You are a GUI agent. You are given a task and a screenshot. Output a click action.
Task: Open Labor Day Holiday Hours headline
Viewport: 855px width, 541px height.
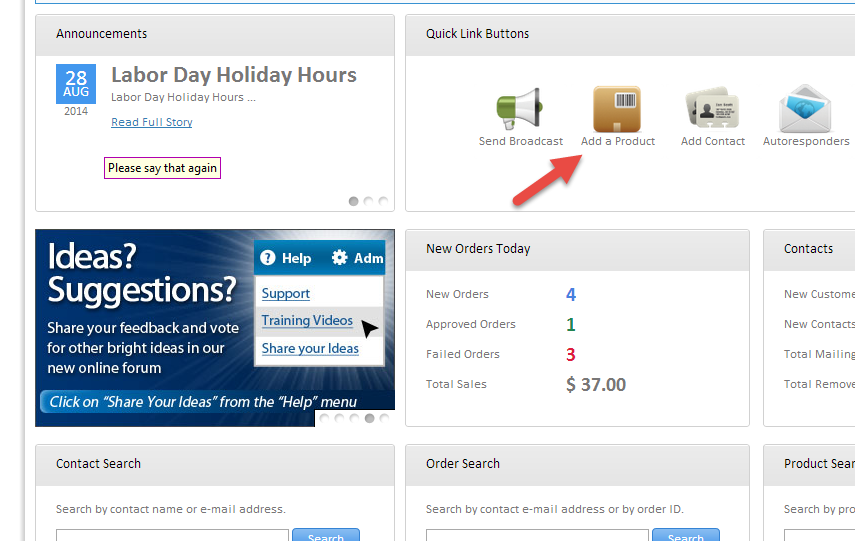pyautogui.click(x=233, y=75)
